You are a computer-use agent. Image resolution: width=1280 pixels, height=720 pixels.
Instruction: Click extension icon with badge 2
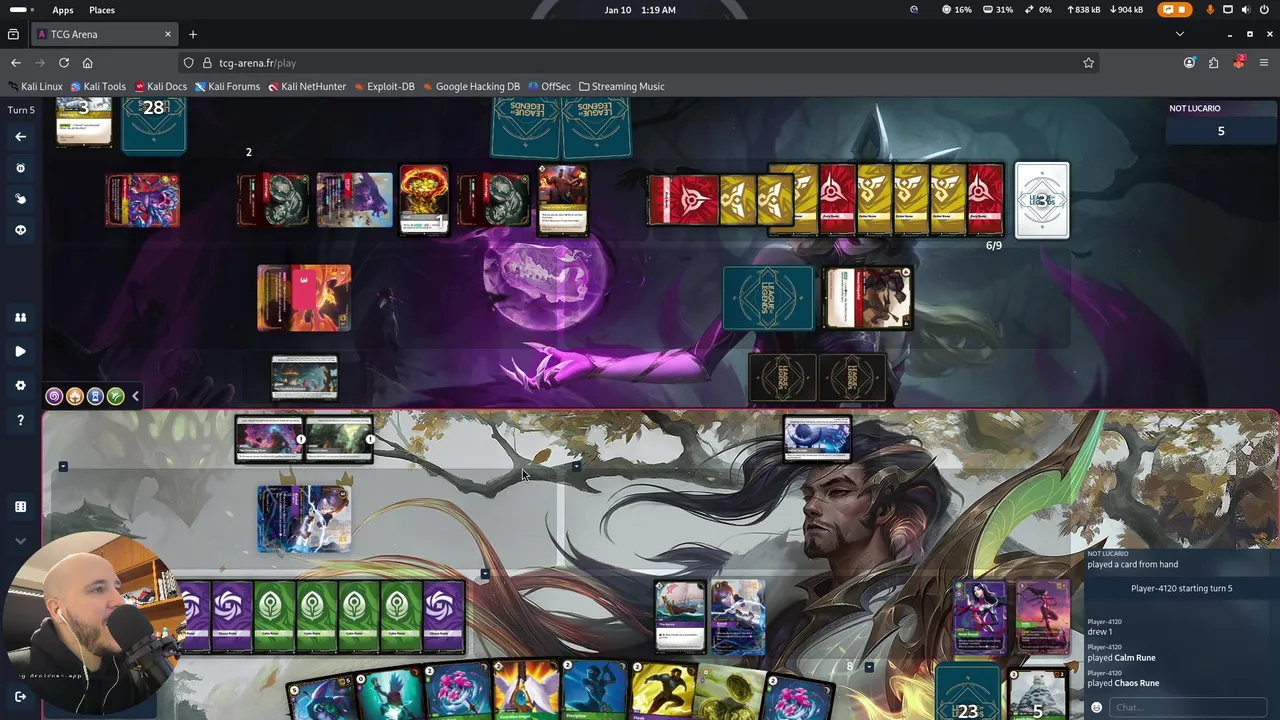1239,62
